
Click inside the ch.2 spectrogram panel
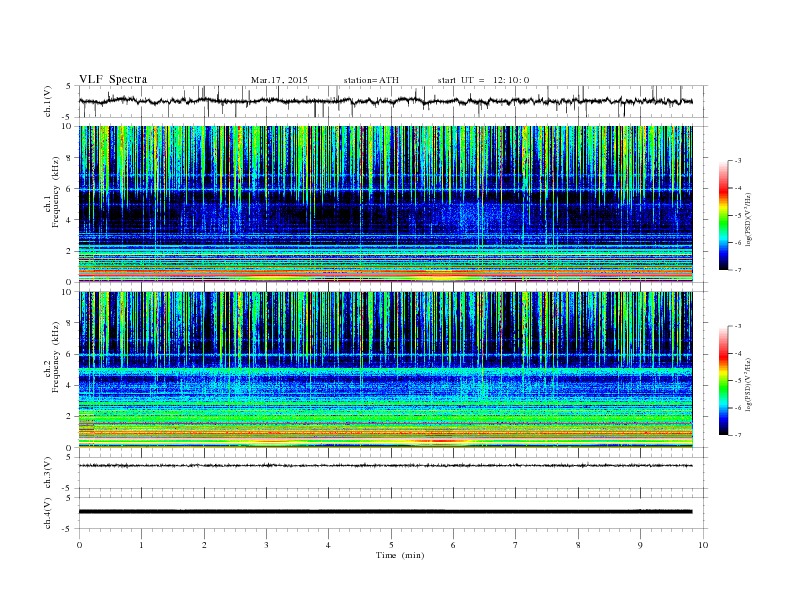(385, 369)
